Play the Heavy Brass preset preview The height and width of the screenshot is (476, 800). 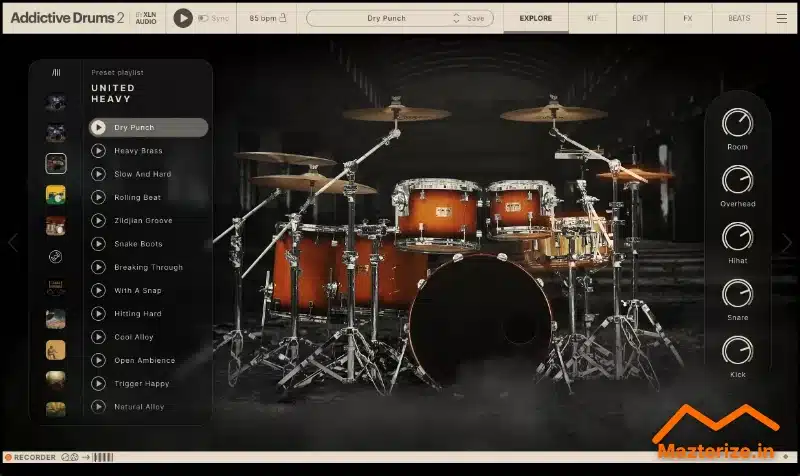click(x=98, y=151)
